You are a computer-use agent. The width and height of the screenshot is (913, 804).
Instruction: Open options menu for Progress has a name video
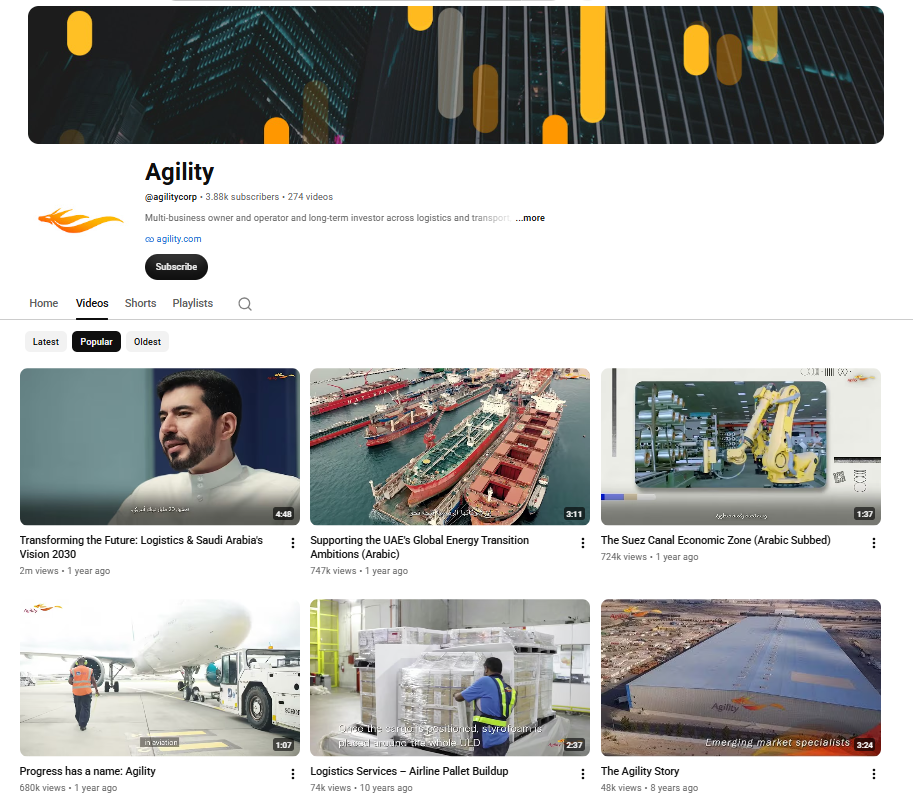292,774
